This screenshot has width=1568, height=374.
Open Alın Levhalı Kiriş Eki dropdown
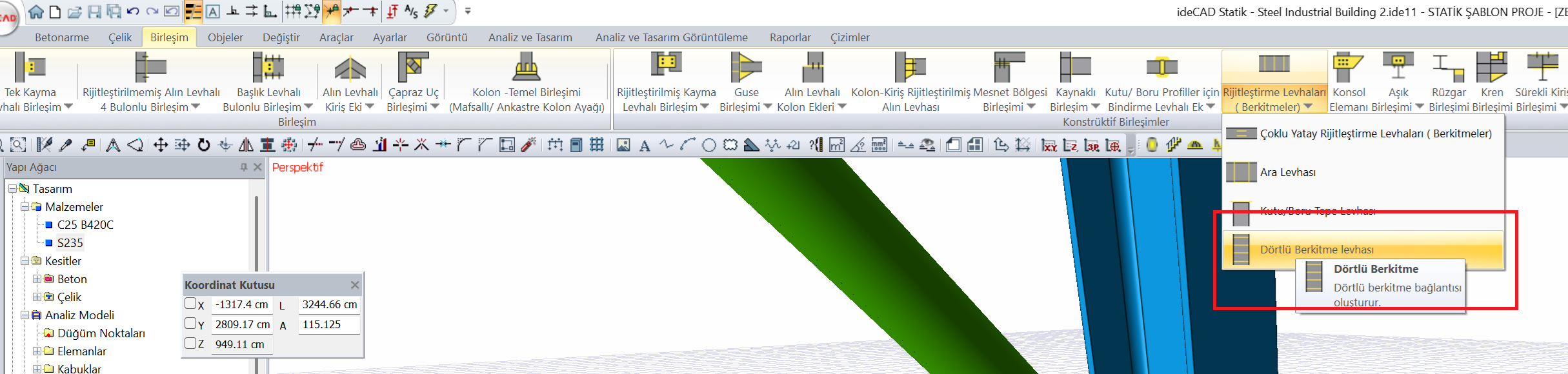pos(370,106)
